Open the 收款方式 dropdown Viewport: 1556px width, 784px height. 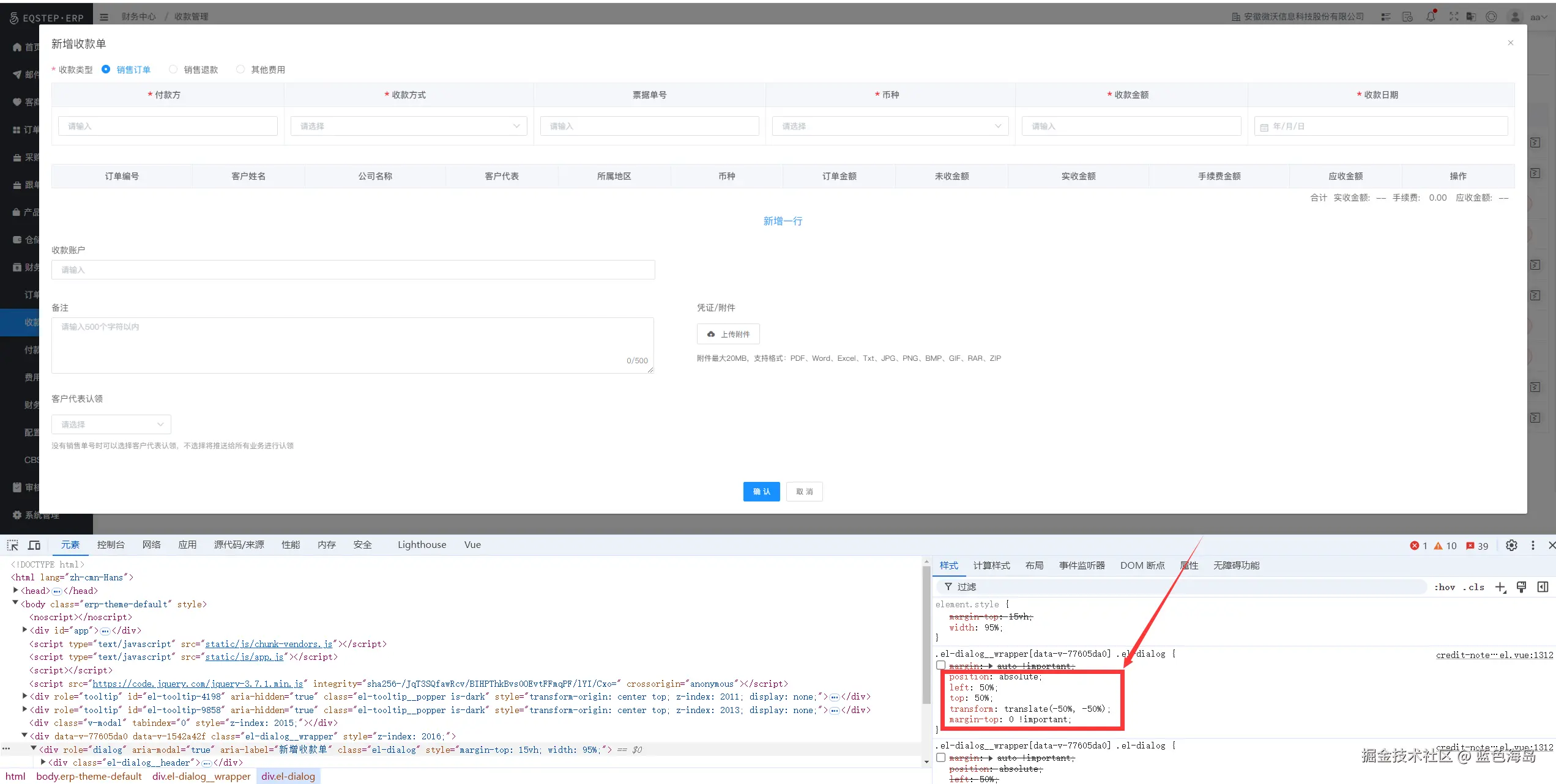[x=409, y=126]
